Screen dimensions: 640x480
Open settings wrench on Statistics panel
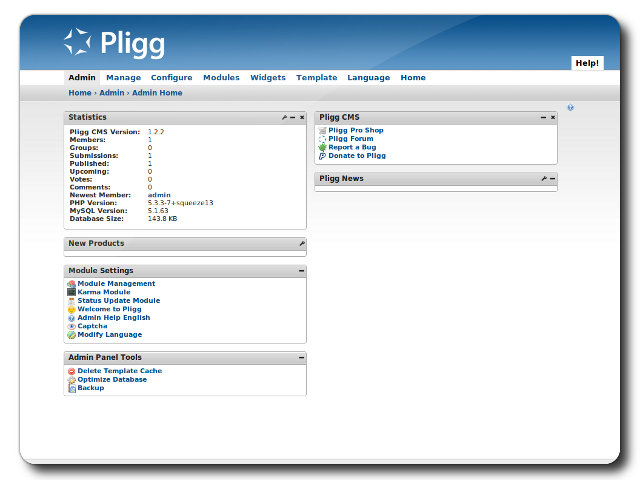pyautogui.click(x=284, y=118)
